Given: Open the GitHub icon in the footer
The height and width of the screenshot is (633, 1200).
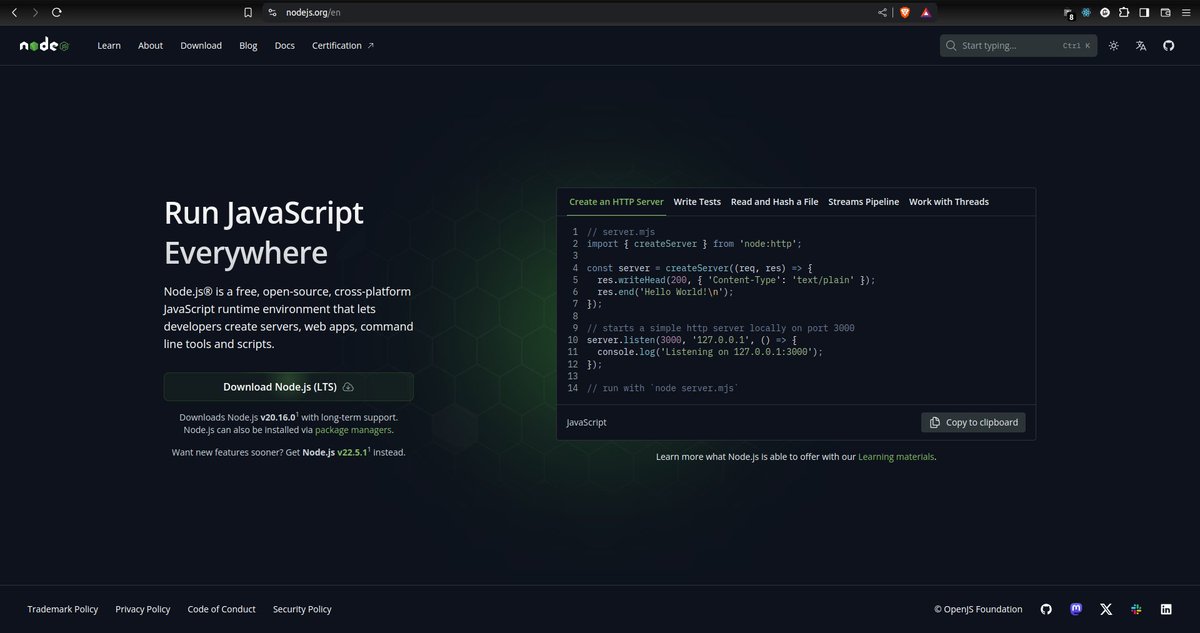Looking at the screenshot, I should [1046, 609].
